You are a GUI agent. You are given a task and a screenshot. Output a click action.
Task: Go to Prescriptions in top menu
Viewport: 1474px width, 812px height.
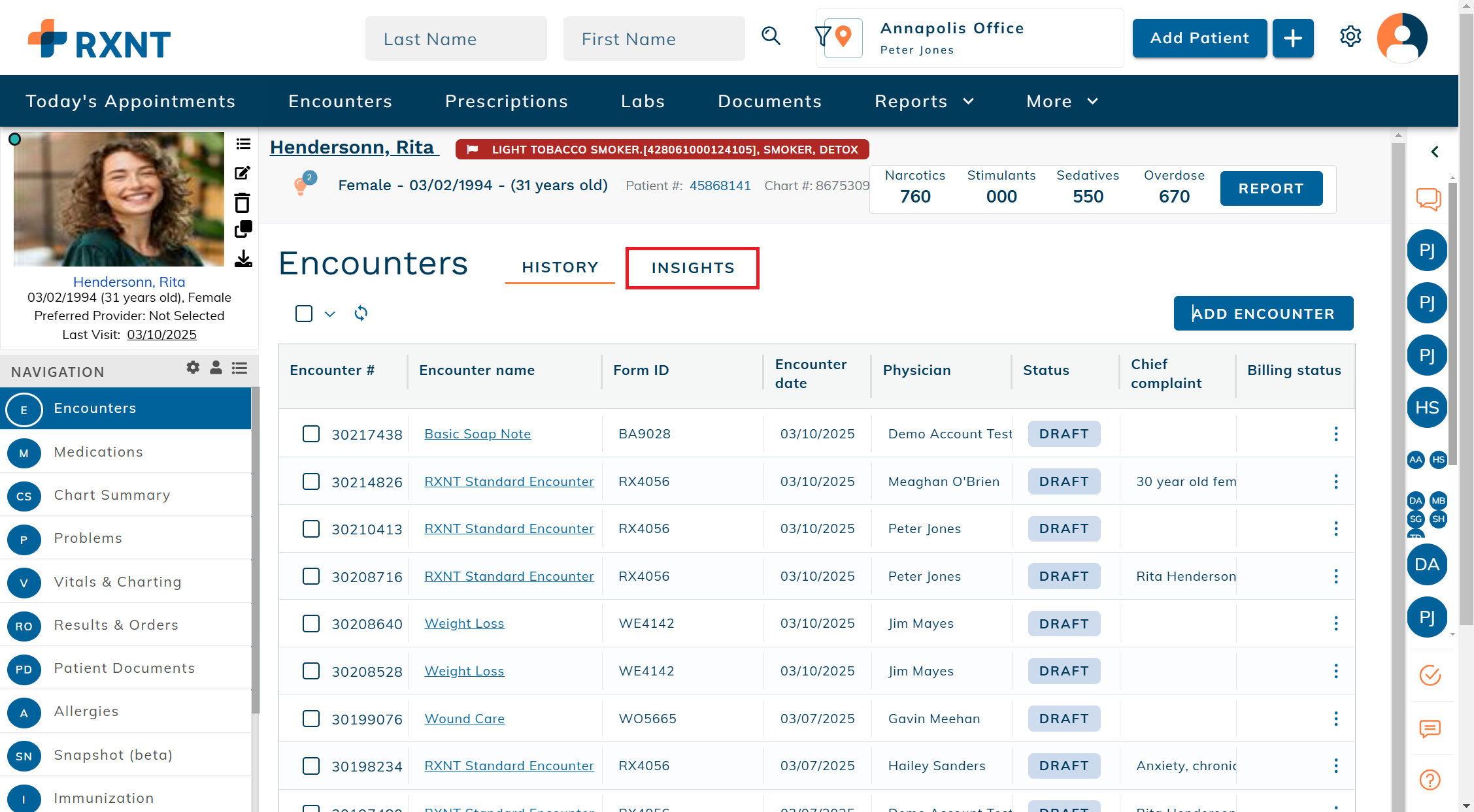point(507,101)
